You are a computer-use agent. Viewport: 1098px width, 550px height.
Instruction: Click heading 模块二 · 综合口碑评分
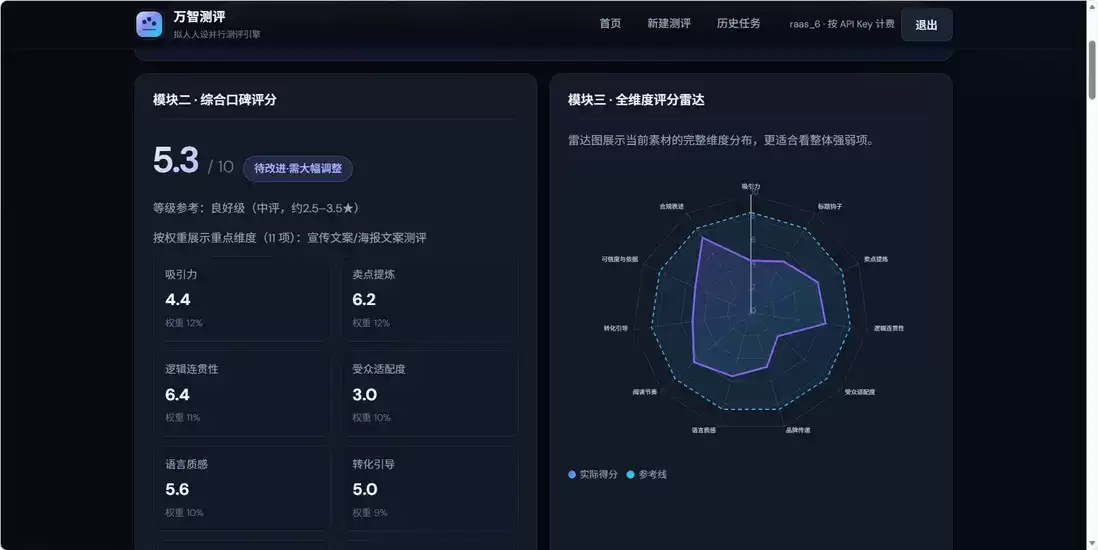(215, 99)
